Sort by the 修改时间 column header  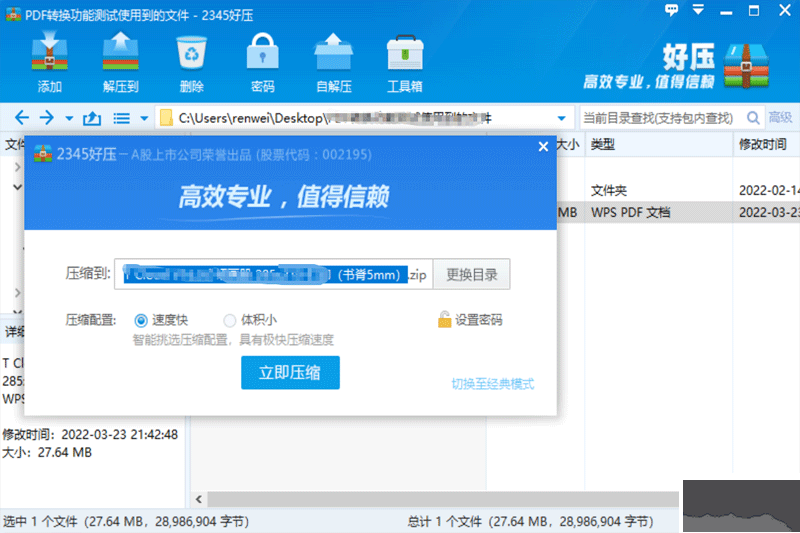coord(767,145)
